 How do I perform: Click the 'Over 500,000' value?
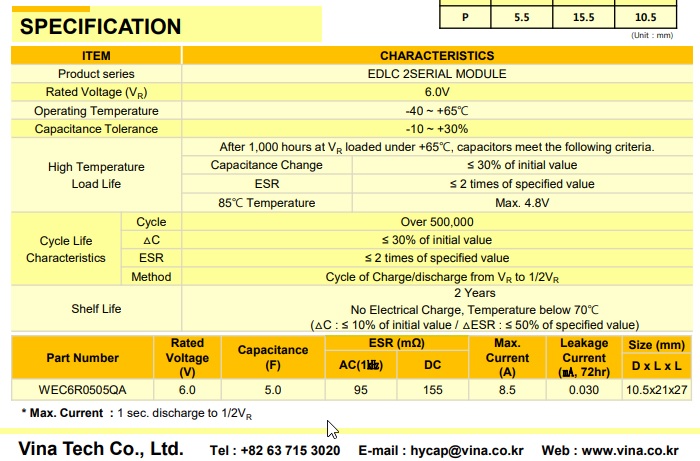[437, 222]
